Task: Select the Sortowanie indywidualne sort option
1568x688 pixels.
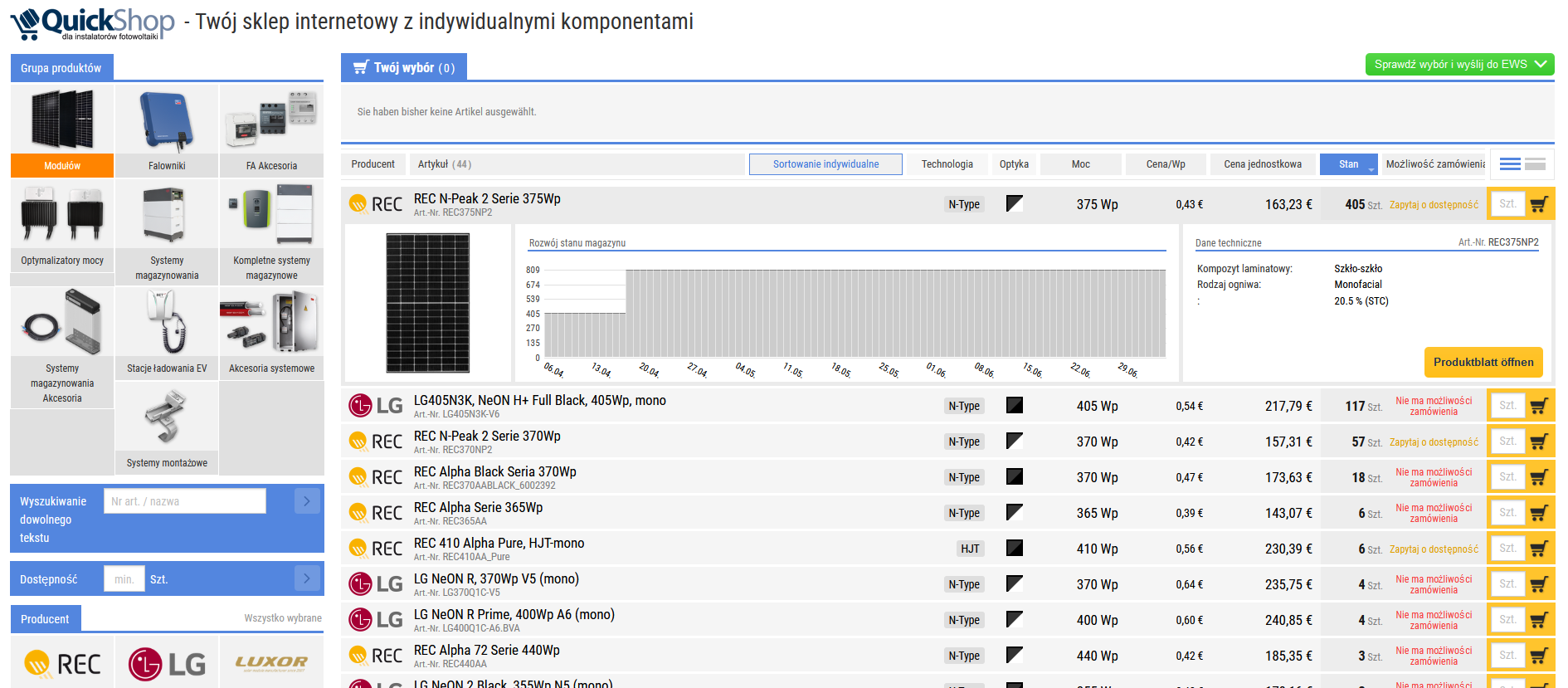Action: [x=825, y=164]
